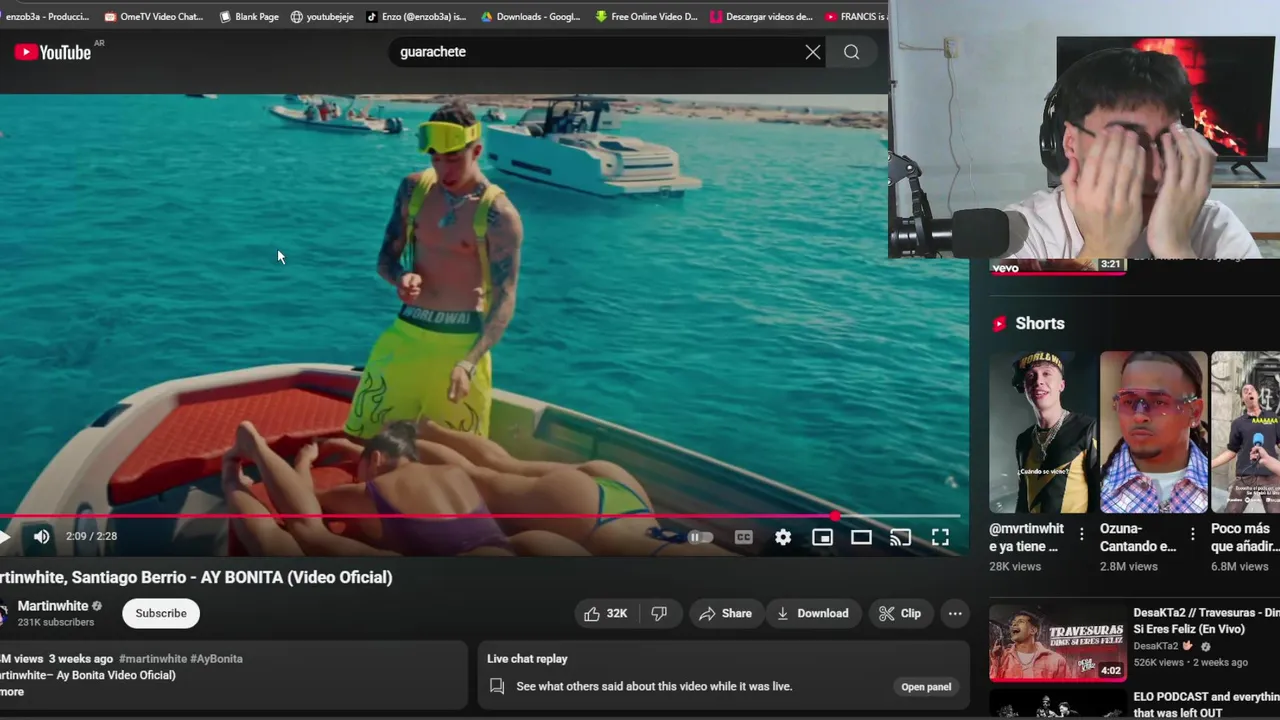The width and height of the screenshot is (1280, 720).
Task: Switch to the Free Online Video D... tab
Action: [x=647, y=17]
